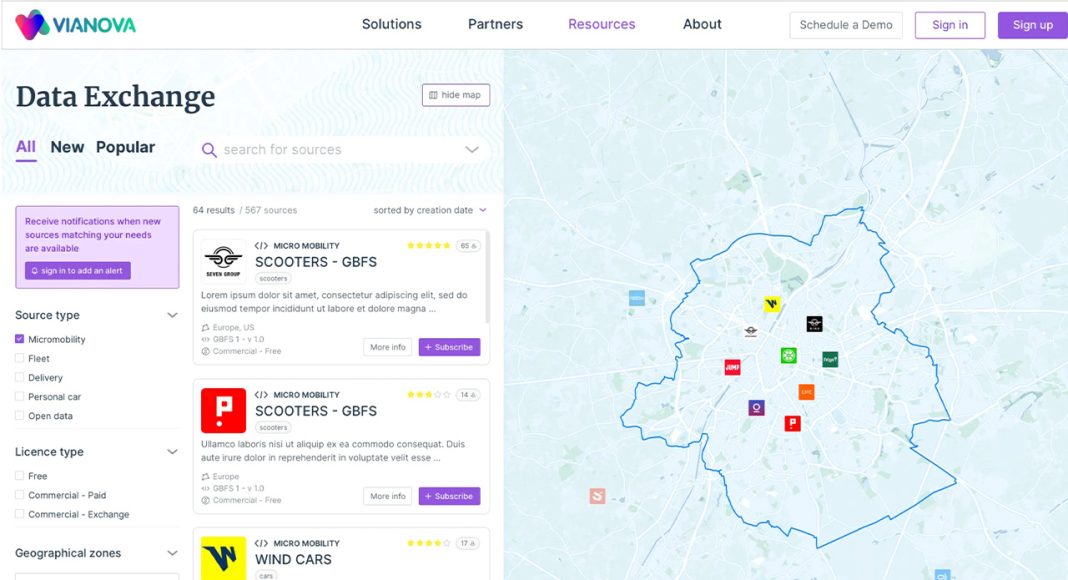Click the purple circle marker on the map

tap(756, 408)
